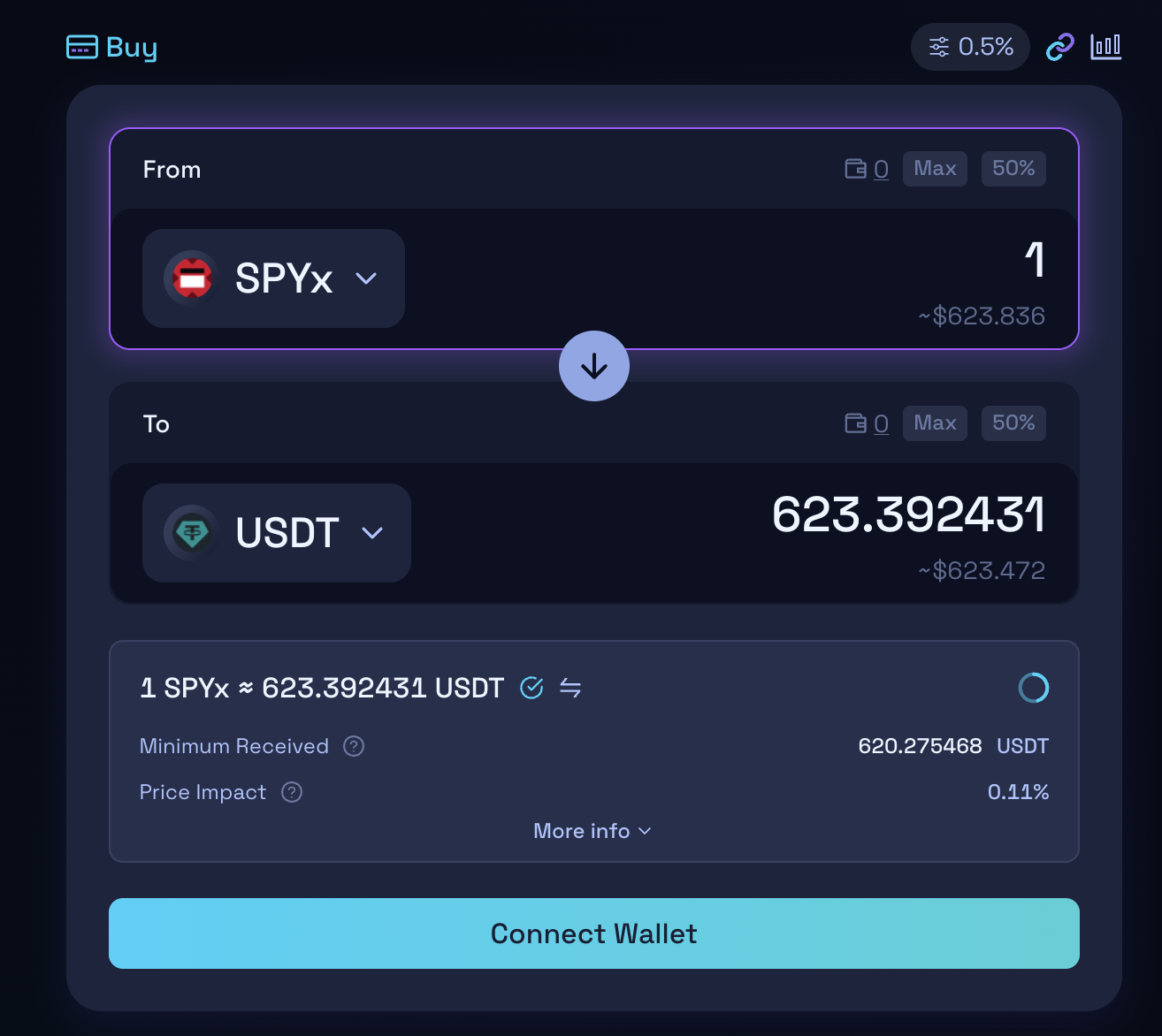
Task: Click the wallet balance icon in From section
Action: coord(855,169)
